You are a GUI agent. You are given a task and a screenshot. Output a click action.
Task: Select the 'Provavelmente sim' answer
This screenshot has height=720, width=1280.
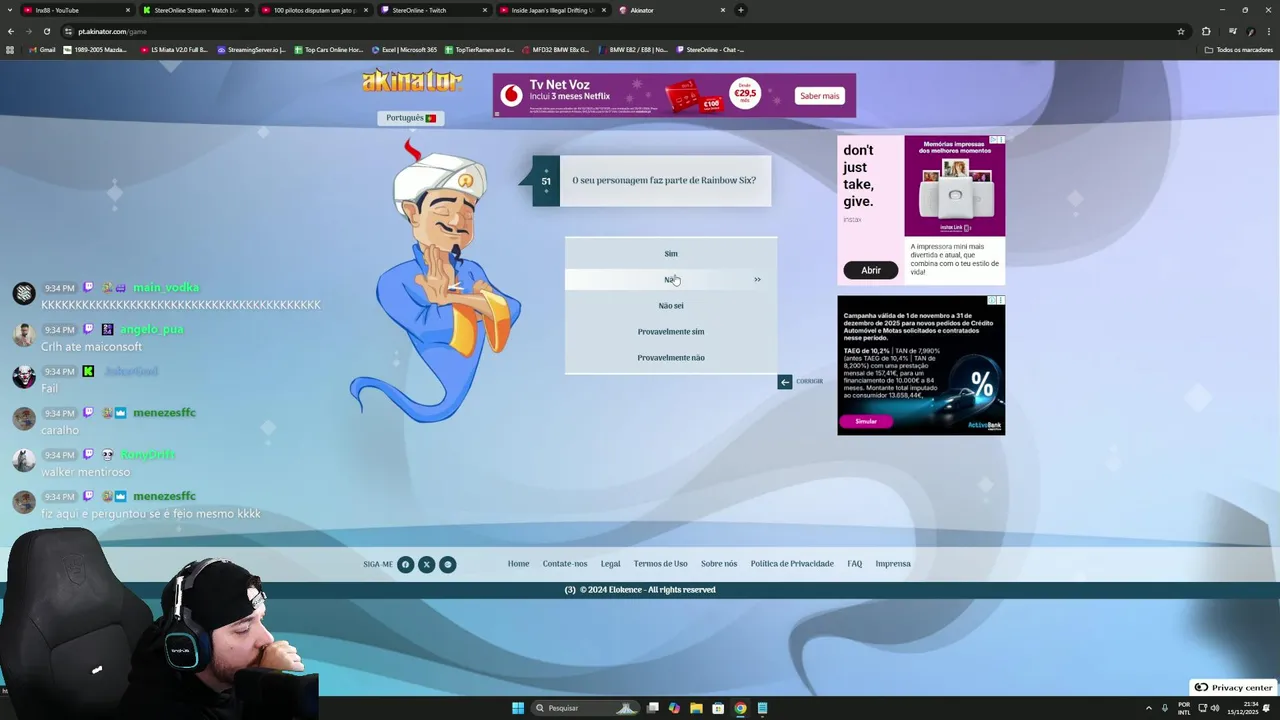coord(671,332)
